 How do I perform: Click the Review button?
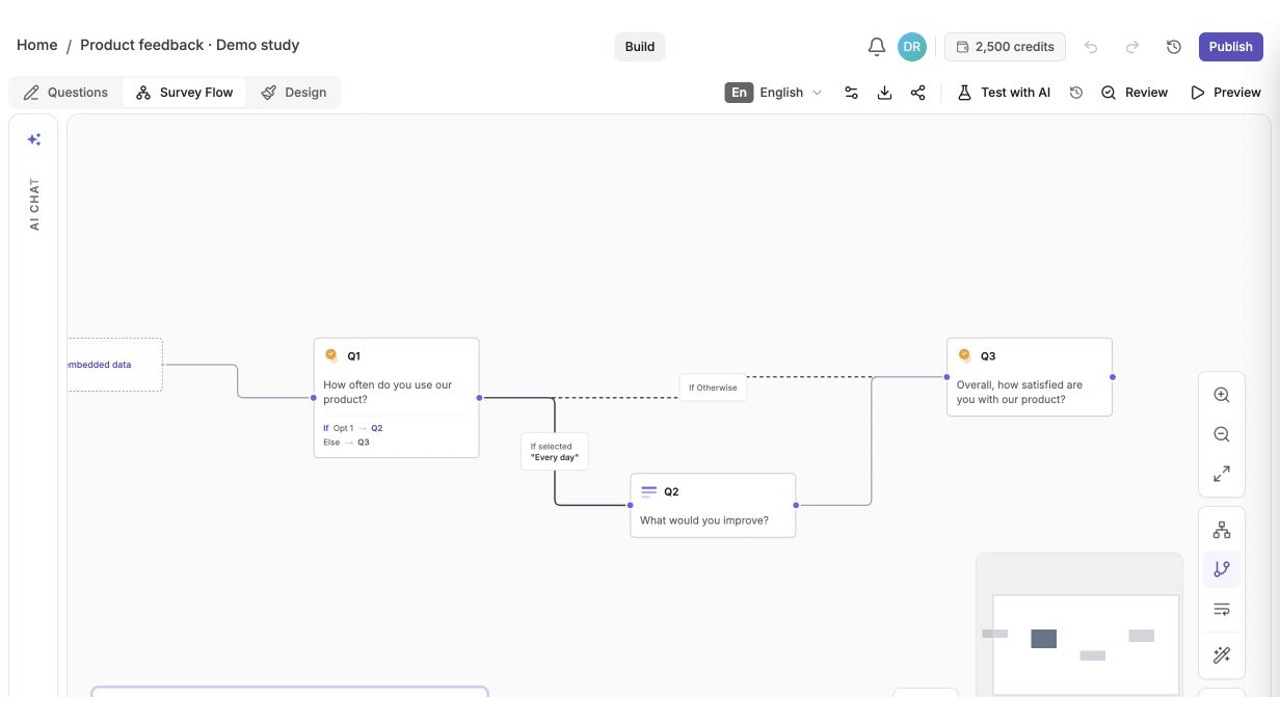[x=1134, y=92]
